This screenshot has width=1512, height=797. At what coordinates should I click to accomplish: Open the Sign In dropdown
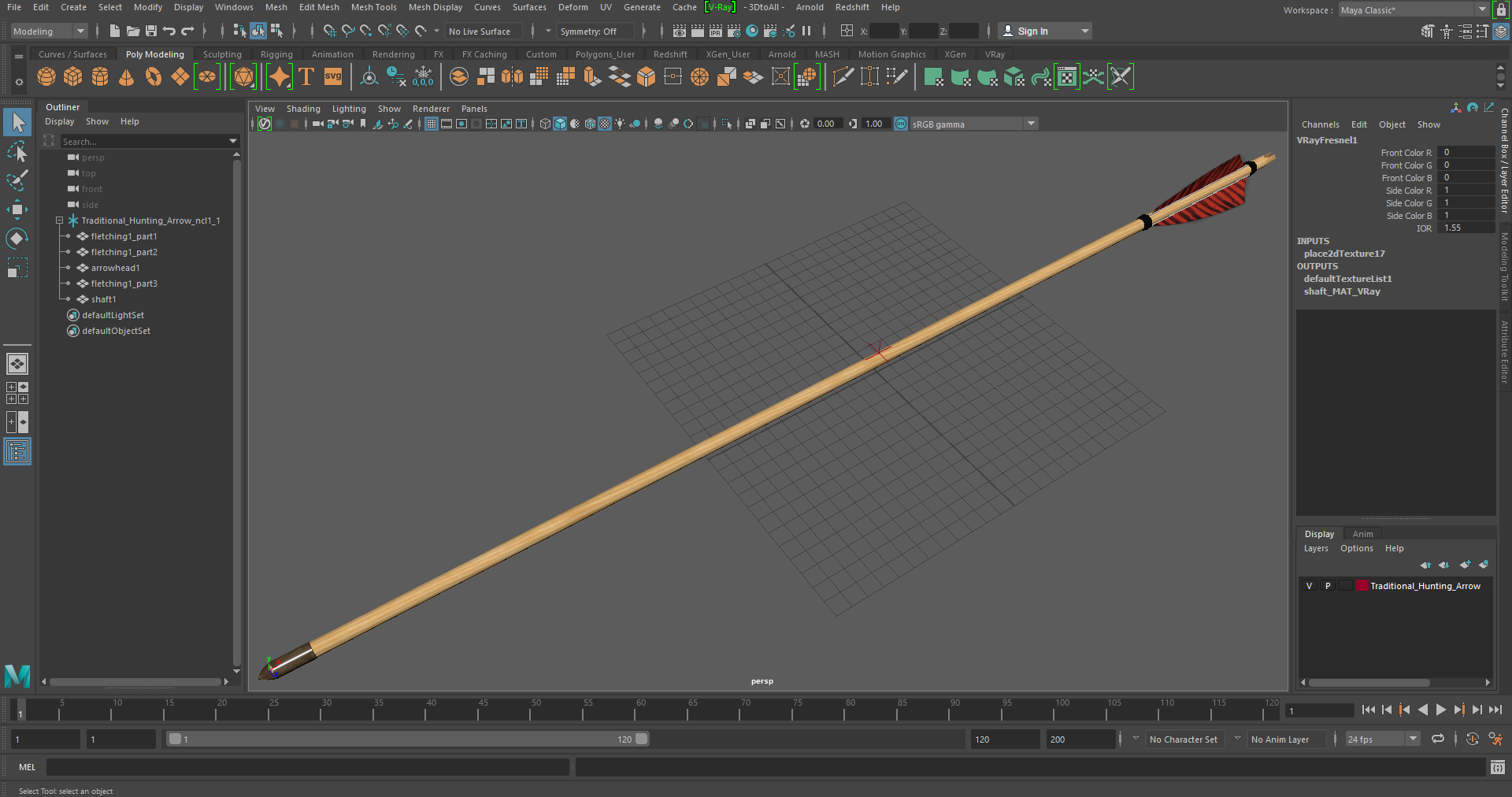point(1045,31)
